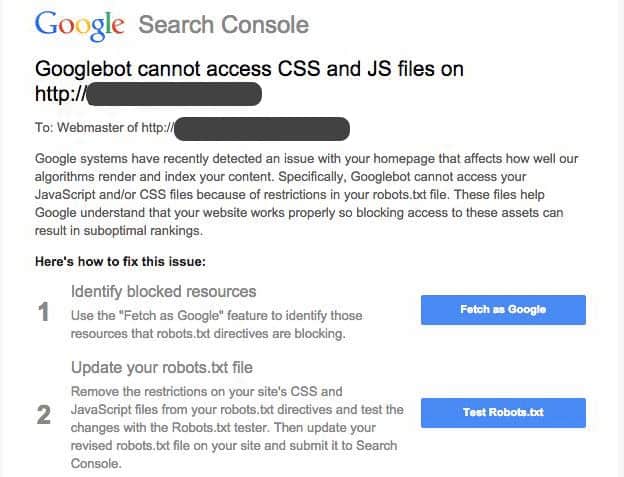624x477 pixels.
Task: Select the Update your robots.txt file heading
Action: [x=168, y=367]
